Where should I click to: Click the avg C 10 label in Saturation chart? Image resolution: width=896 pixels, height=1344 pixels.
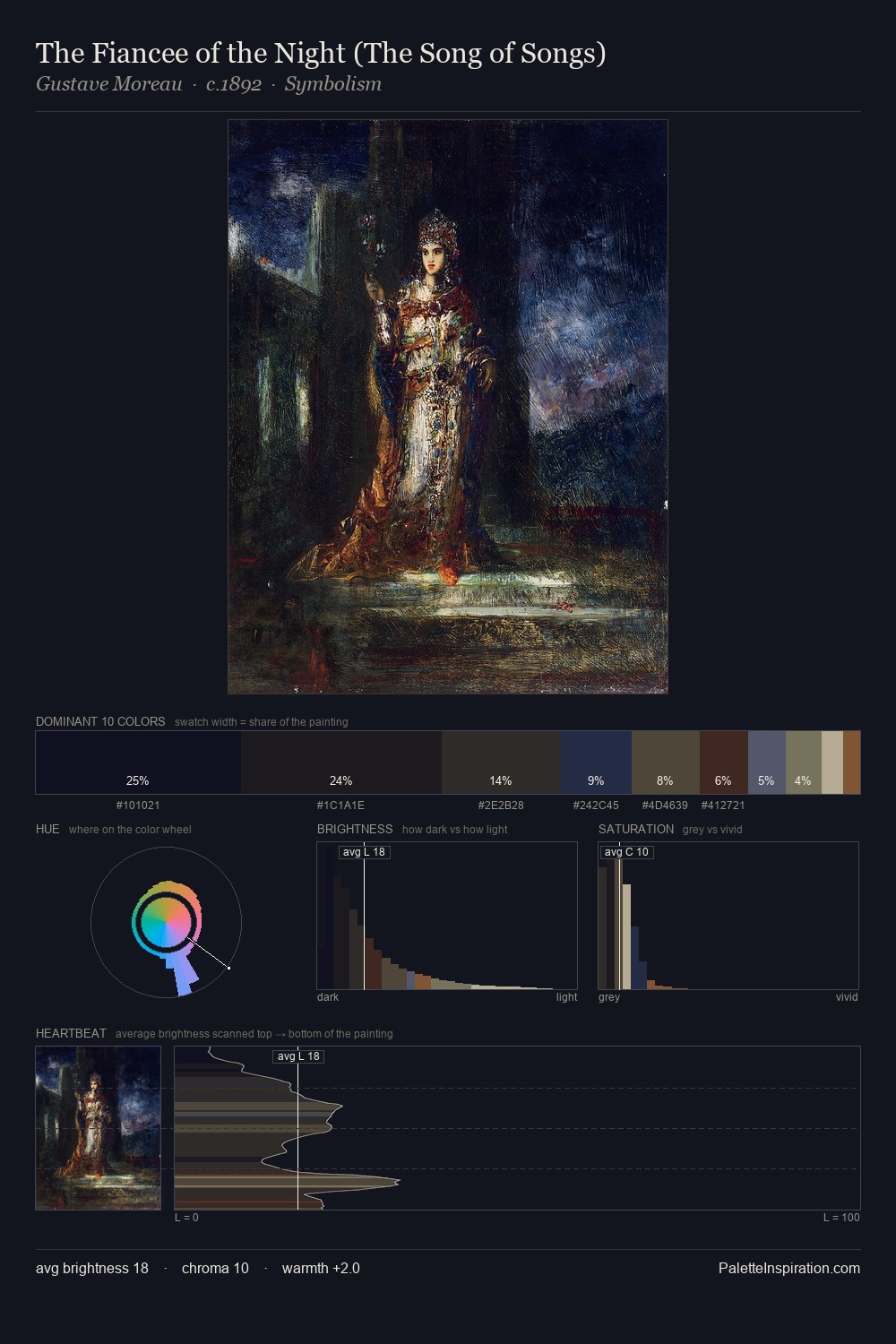click(x=626, y=852)
